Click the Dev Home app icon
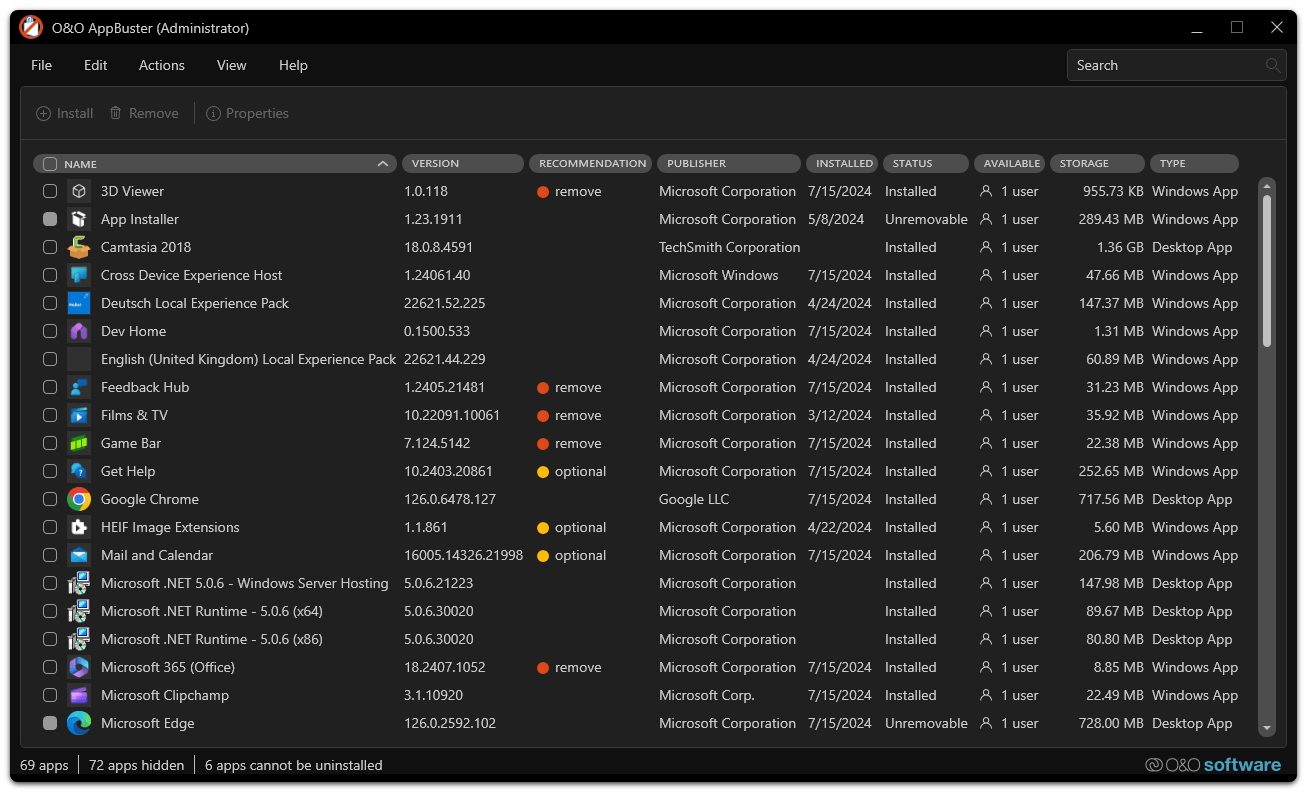Screen dimensions: 1307x792 pos(79,331)
